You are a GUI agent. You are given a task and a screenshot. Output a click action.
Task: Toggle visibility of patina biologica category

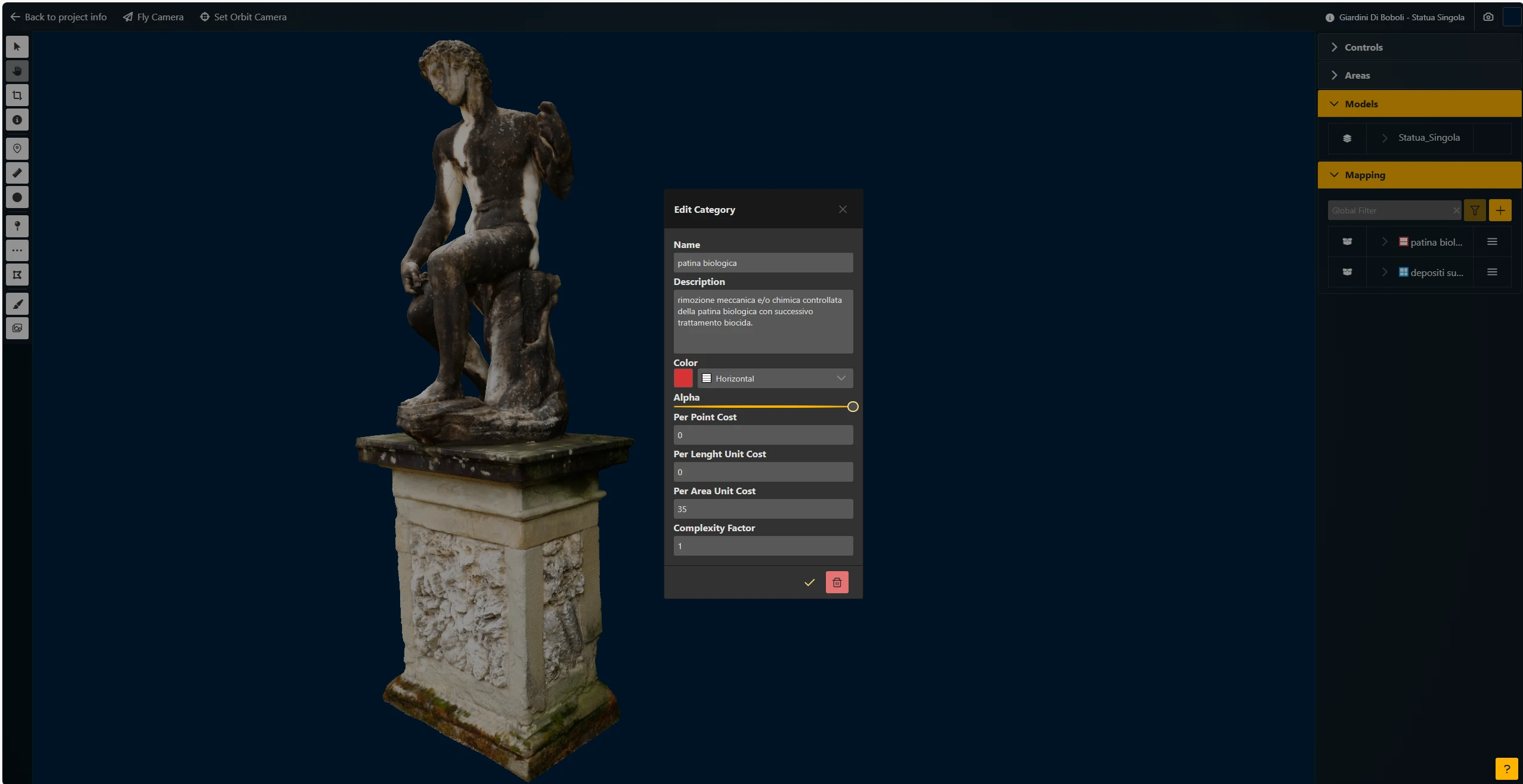[x=1347, y=242]
